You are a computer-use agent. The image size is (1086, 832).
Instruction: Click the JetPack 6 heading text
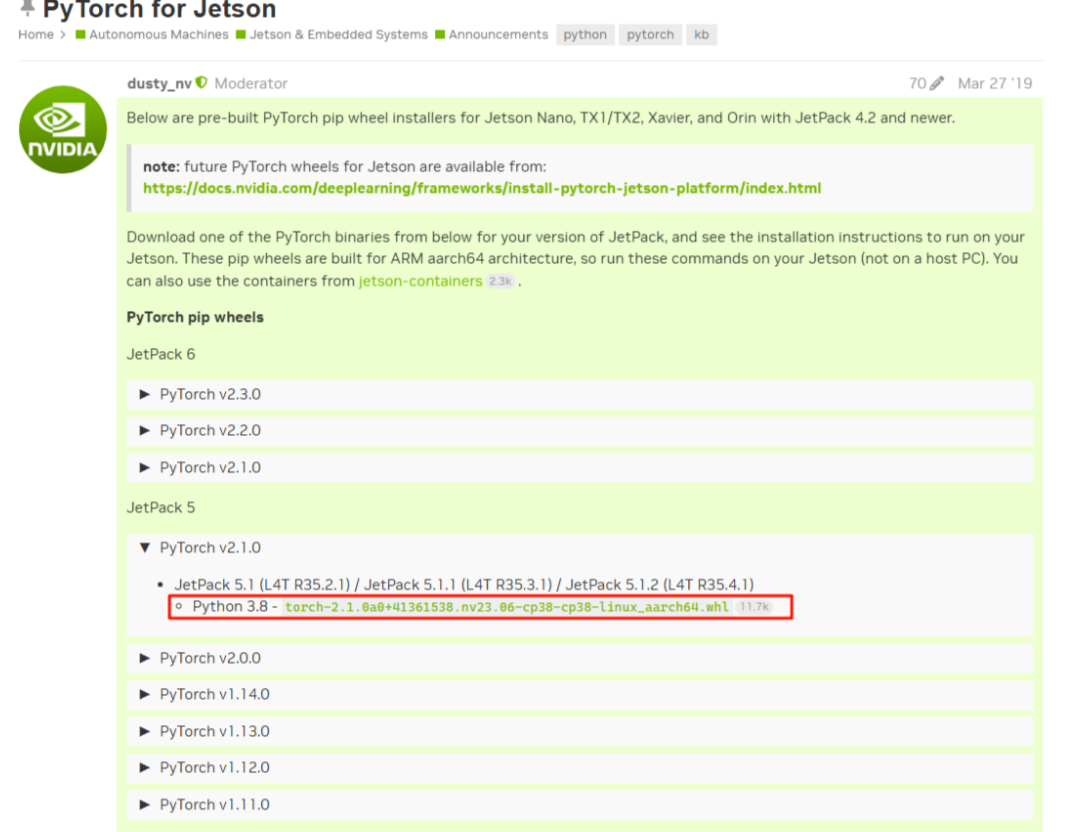pyautogui.click(x=161, y=355)
